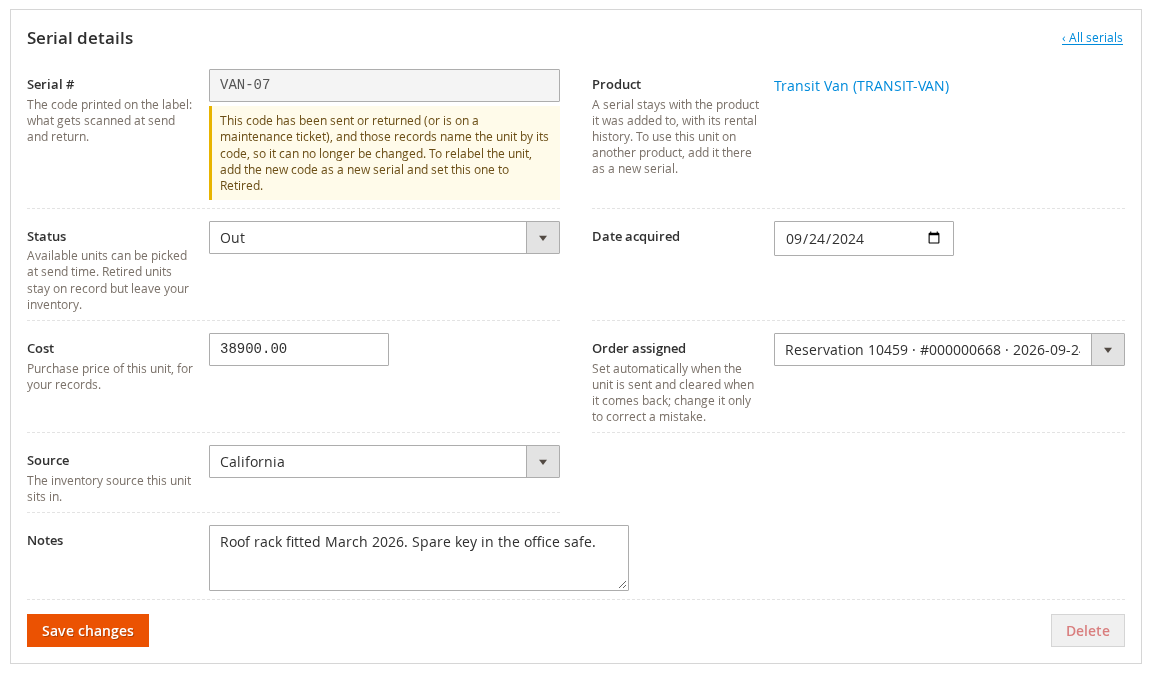Click the 'Product' field label
Image resolution: width=1152 pixels, height=675 pixels.
pos(616,84)
